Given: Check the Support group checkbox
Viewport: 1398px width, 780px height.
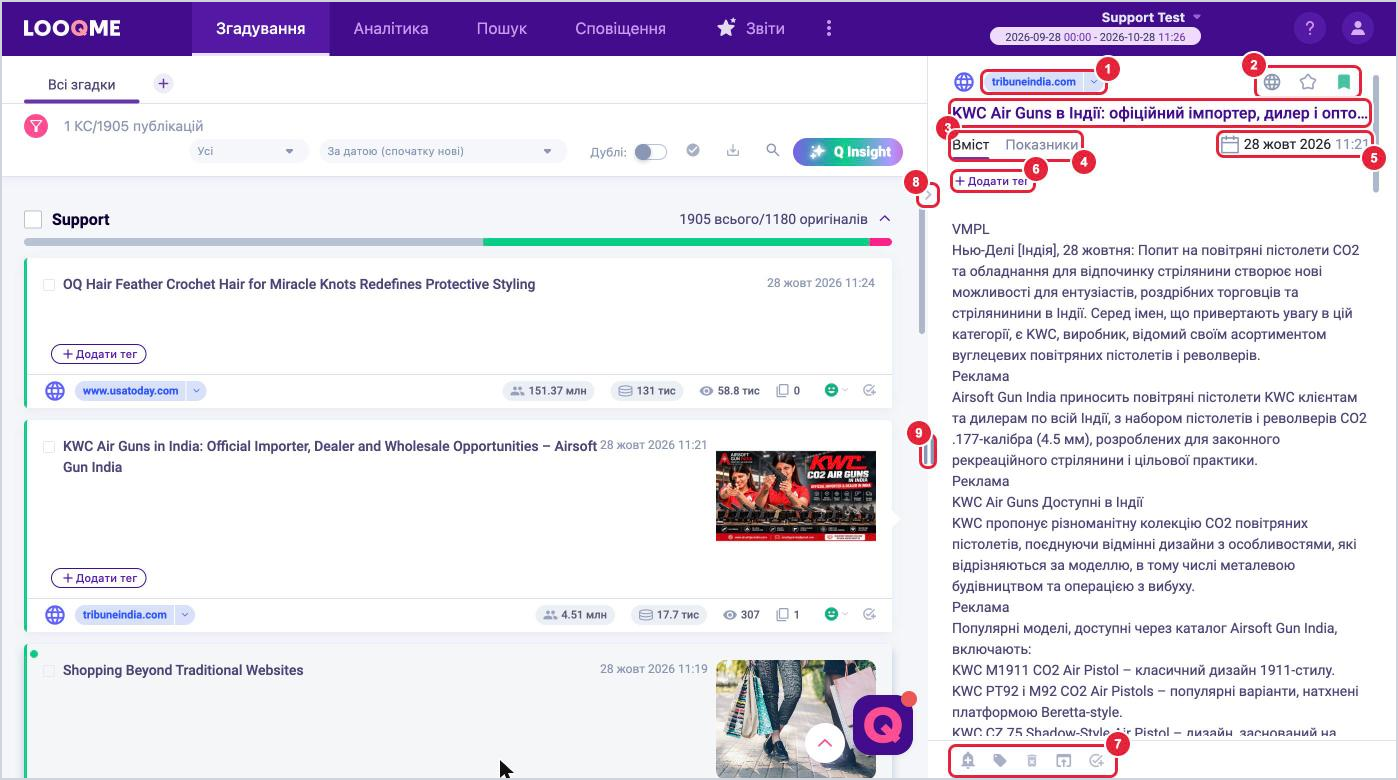Looking at the screenshot, I should pyautogui.click(x=33, y=219).
